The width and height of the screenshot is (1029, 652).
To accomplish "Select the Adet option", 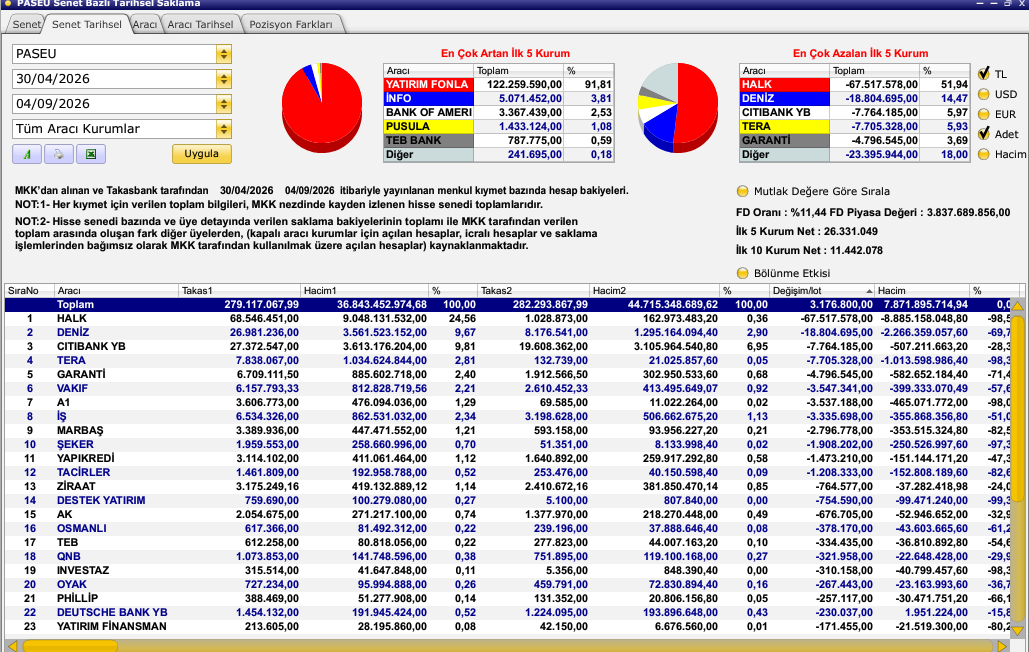I will click(983, 134).
